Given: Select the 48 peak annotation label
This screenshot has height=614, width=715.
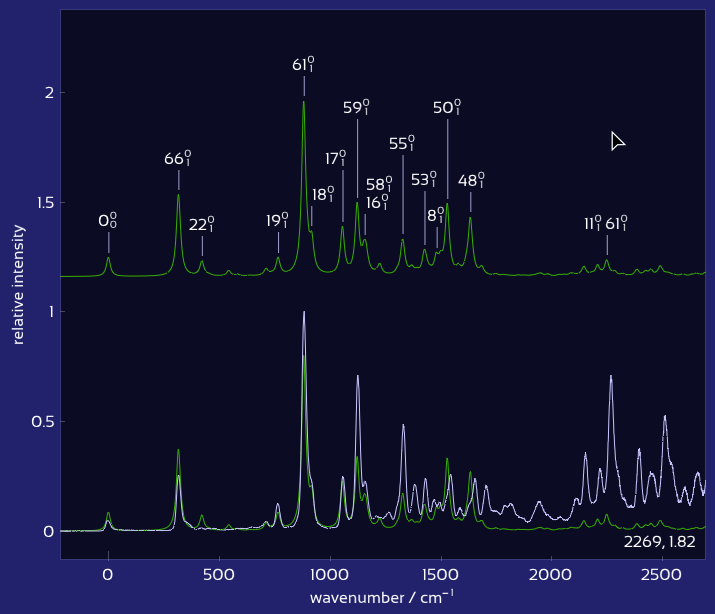Looking at the screenshot, I should tap(471, 181).
